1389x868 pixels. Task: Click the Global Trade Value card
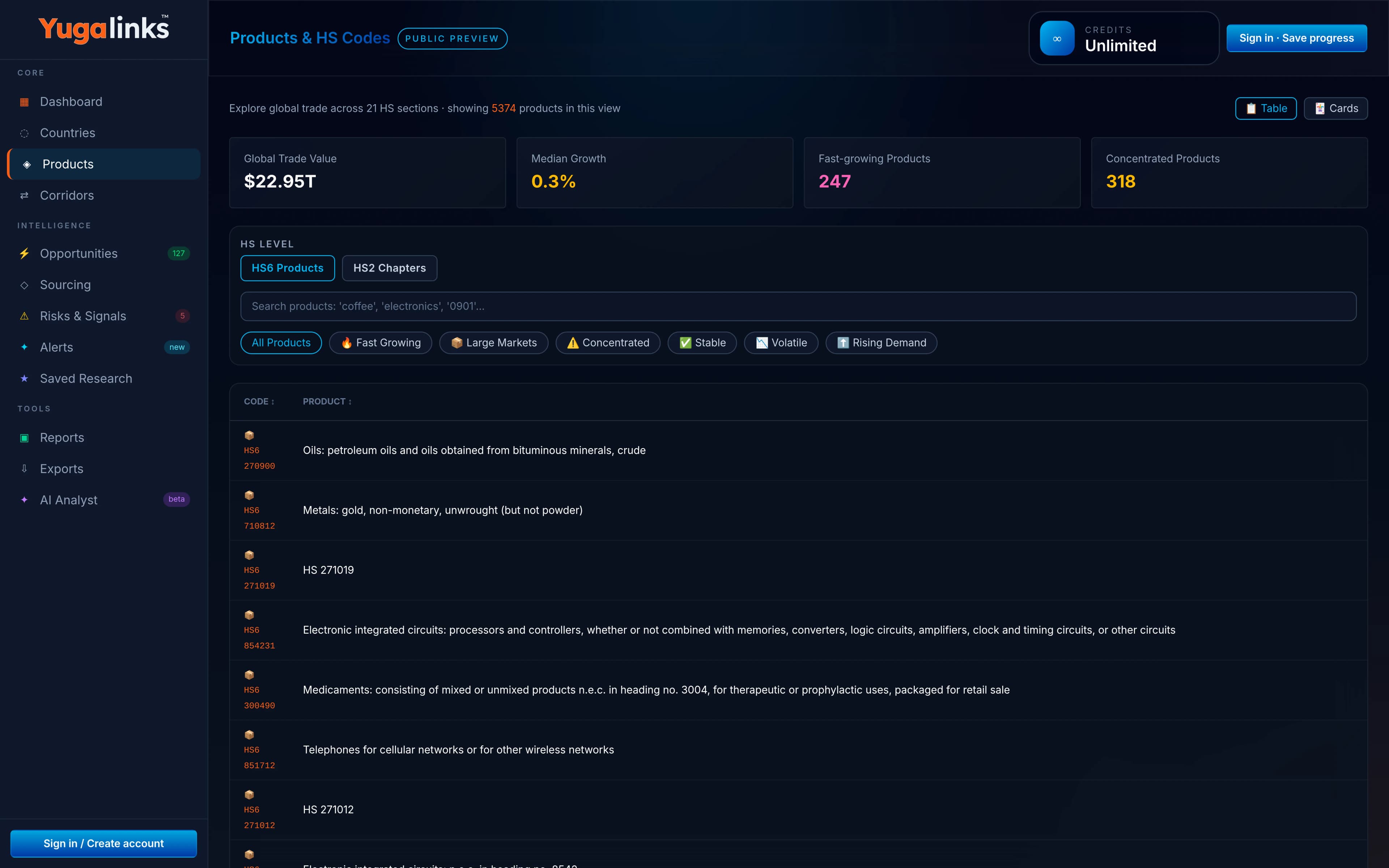(x=368, y=173)
